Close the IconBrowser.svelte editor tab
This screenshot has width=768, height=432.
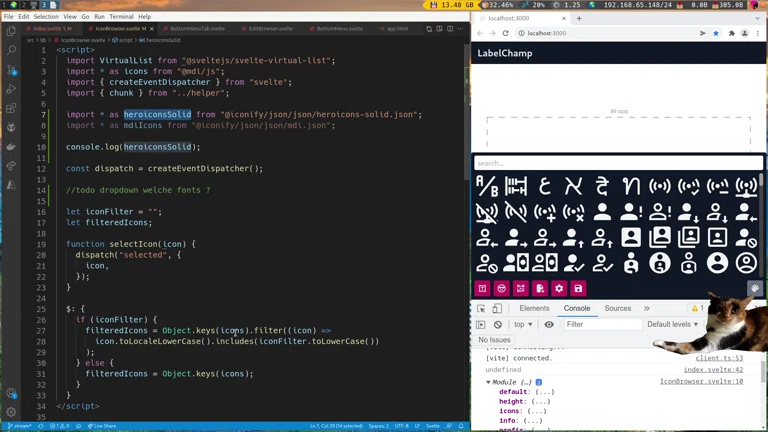coord(151,29)
